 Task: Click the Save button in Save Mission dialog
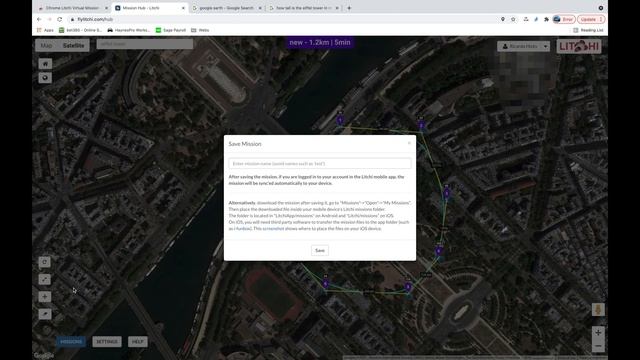(320, 251)
